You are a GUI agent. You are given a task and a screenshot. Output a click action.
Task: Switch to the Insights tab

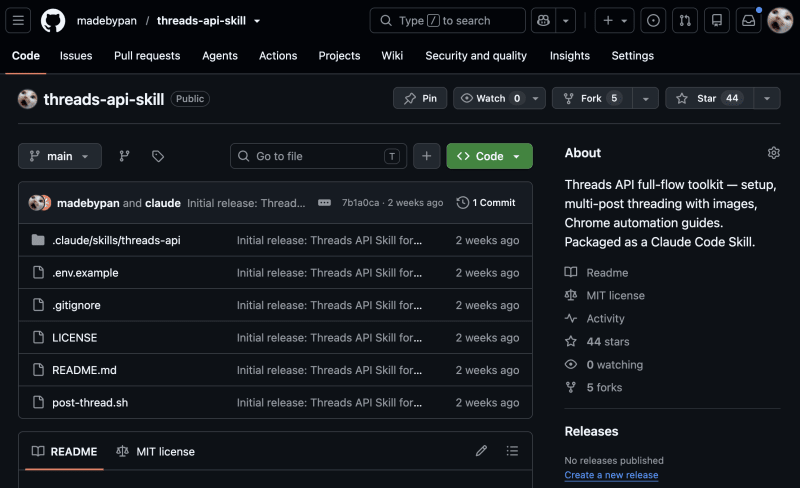569,56
